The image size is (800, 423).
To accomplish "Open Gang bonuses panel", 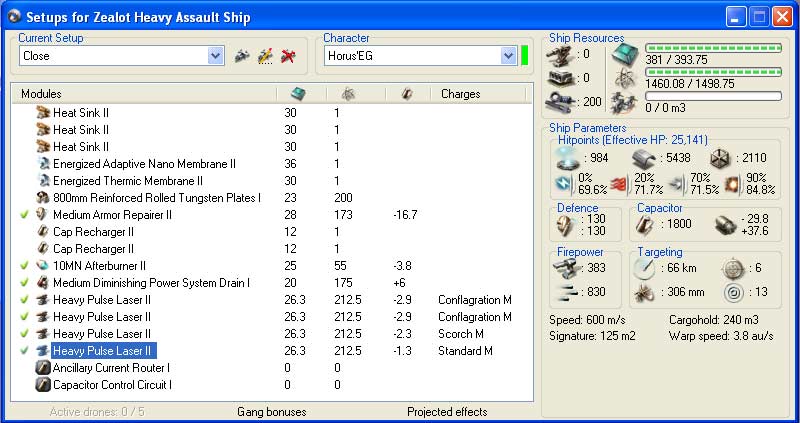I will click(271, 411).
